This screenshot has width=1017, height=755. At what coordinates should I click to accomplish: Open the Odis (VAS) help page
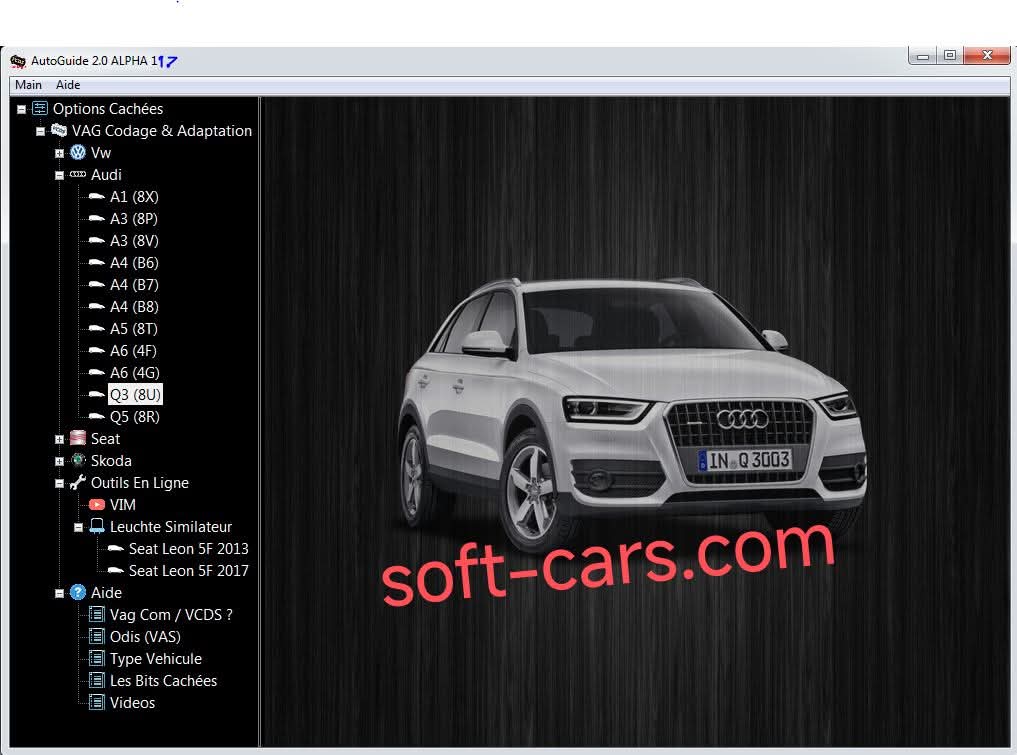[145, 637]
